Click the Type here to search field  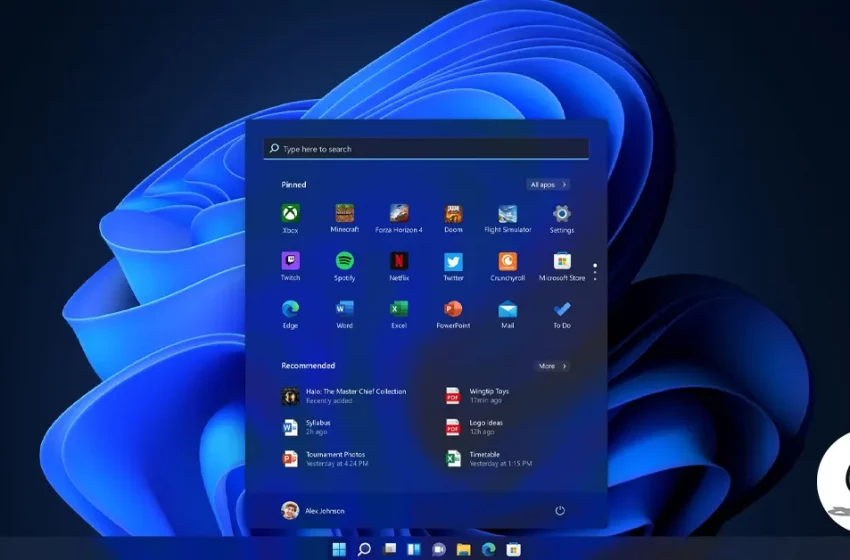tap(426, 149)
